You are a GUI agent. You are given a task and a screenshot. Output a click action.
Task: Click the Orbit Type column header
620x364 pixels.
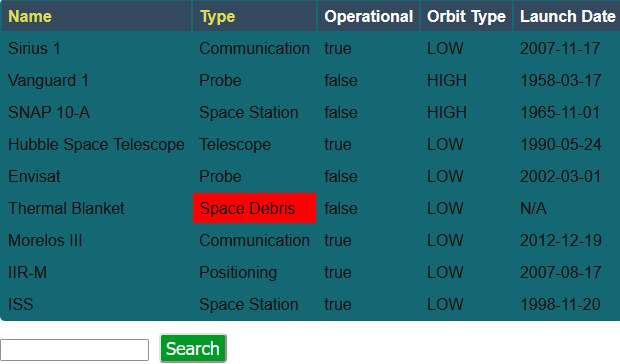[466, 16]
